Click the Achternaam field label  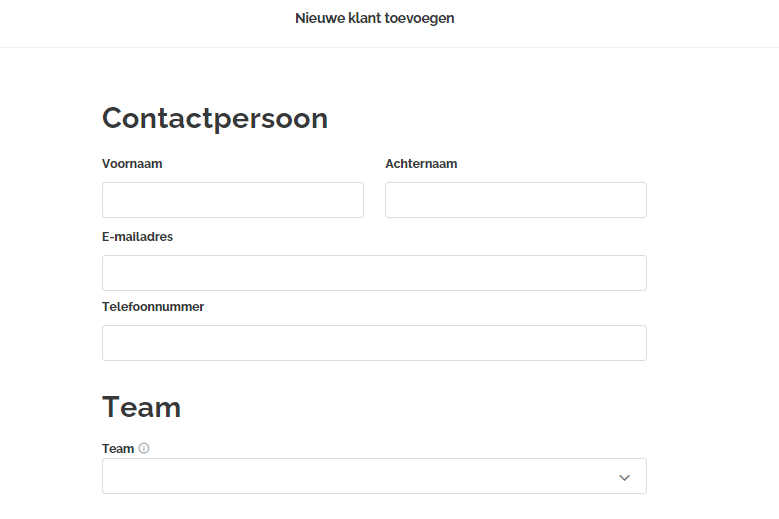[421, 164]
